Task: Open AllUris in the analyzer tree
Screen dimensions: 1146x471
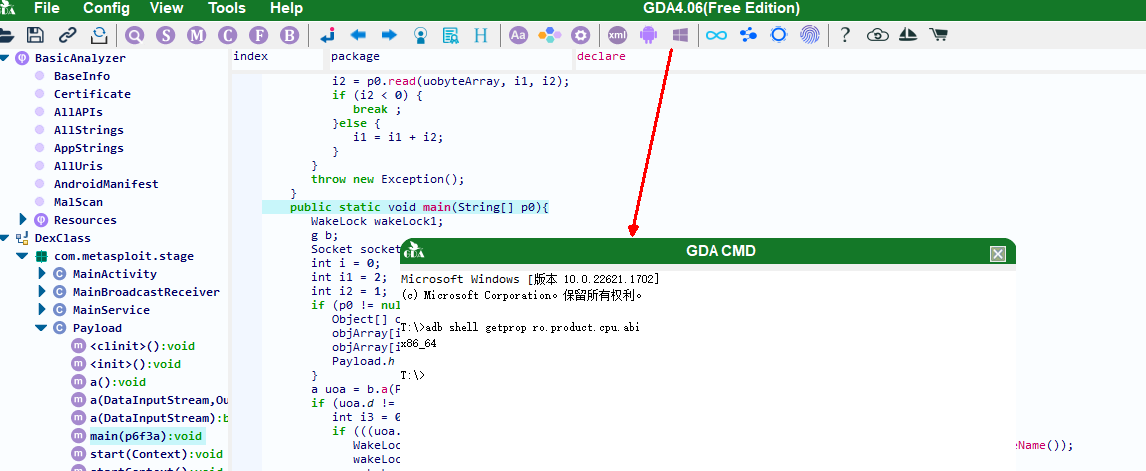Action: 78,166
